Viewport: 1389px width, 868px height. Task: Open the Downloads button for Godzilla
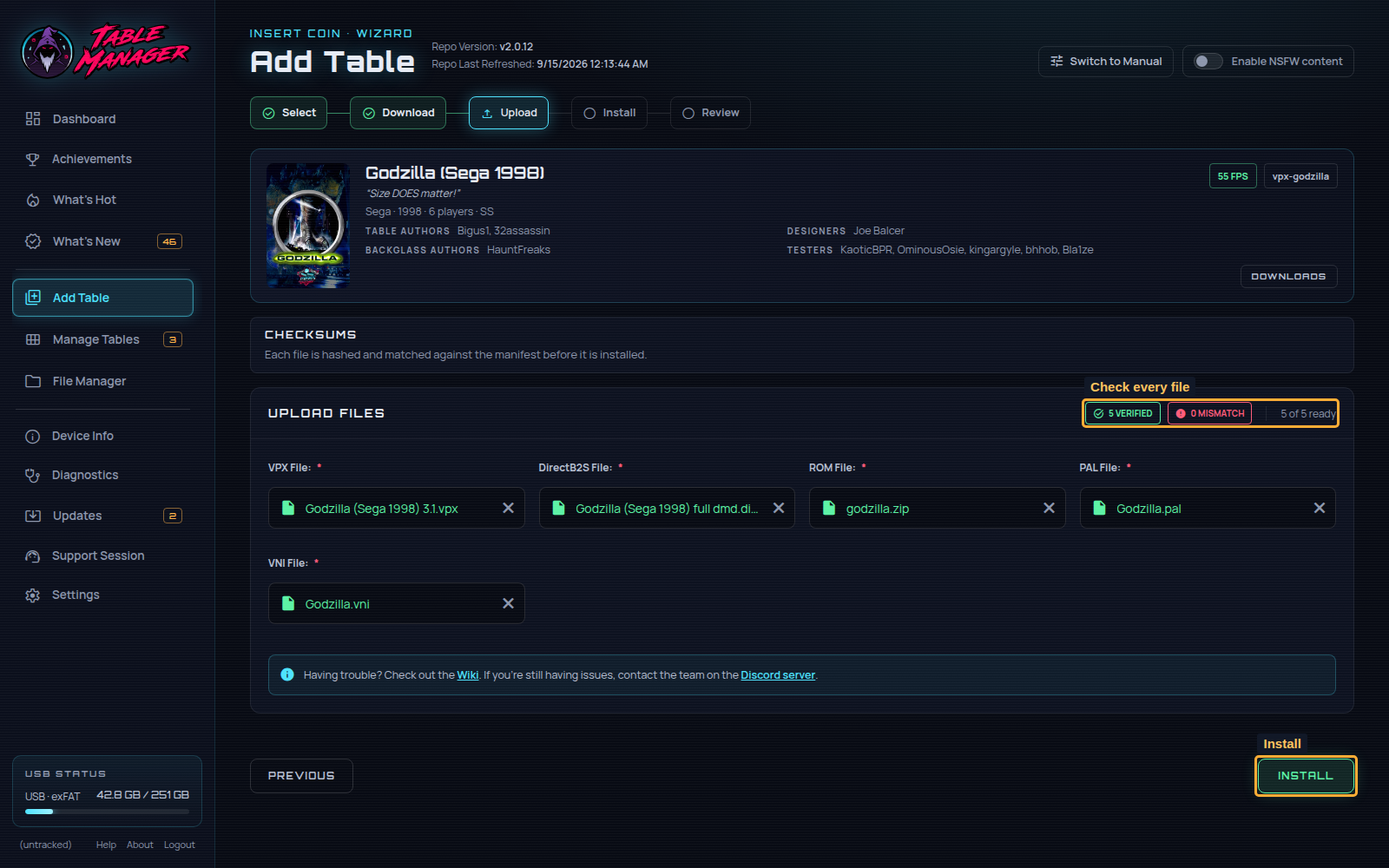click(1288, 276)
